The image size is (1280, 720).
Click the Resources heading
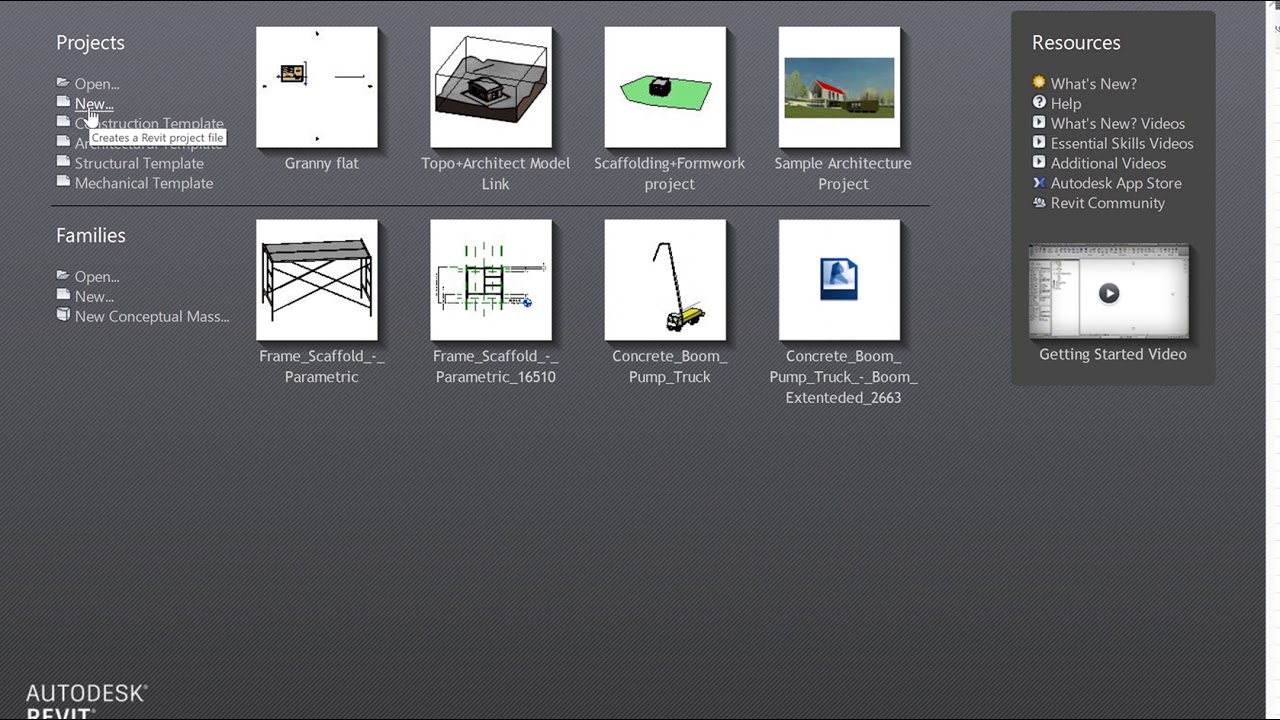[1076, 42]
